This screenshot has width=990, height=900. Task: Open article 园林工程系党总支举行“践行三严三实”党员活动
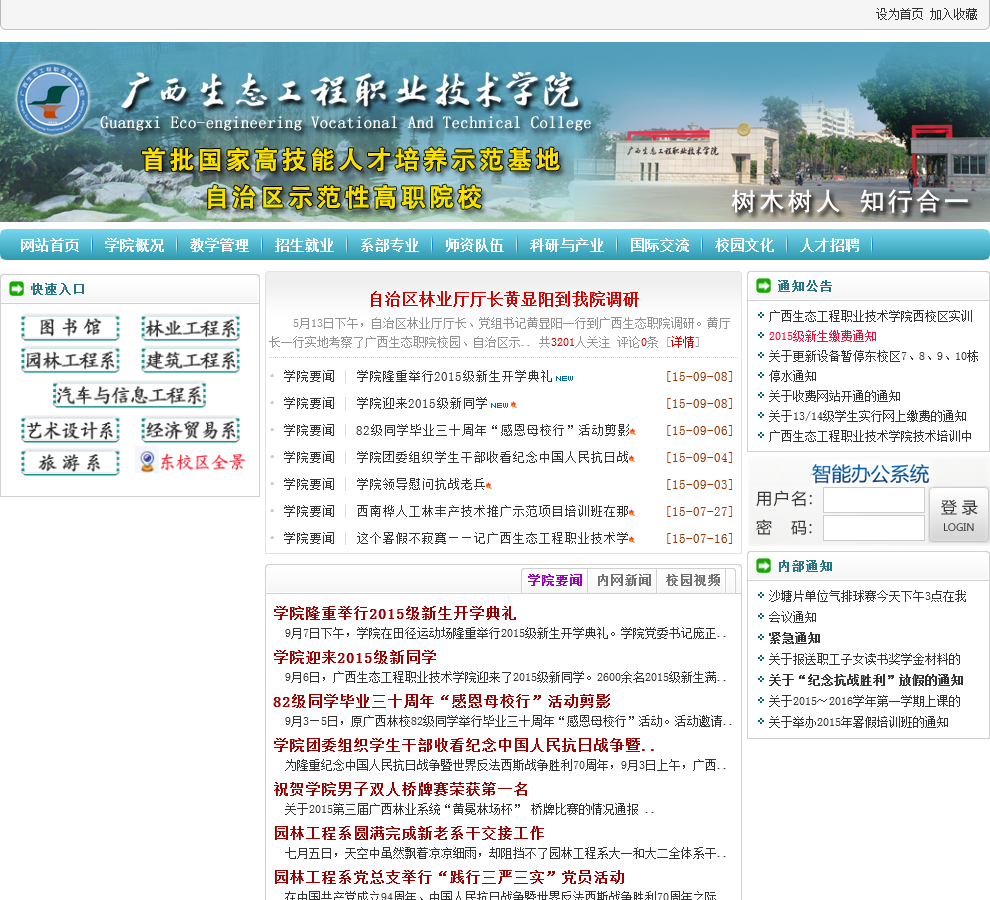[449, 878]
